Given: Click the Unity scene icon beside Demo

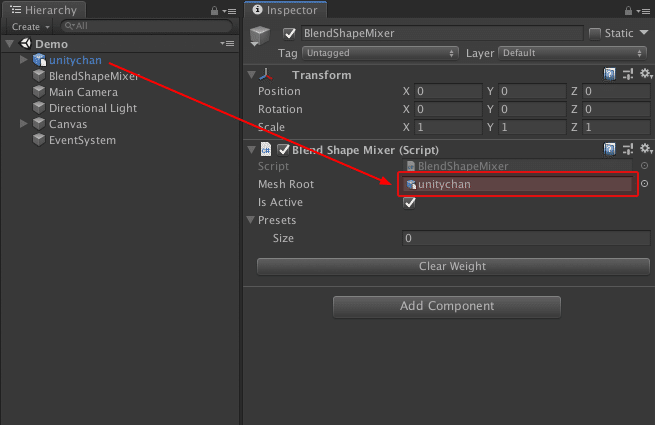Looking at the screenshot, I should (26, 43).
